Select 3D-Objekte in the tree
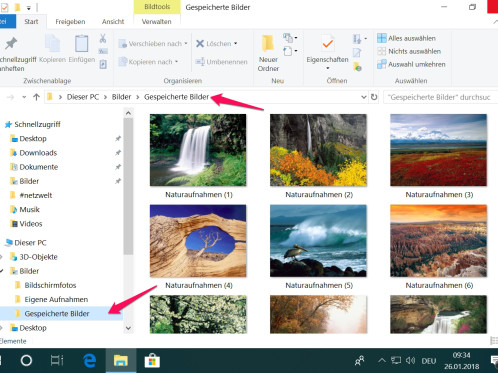498x373 pixels. click(38, 257)
